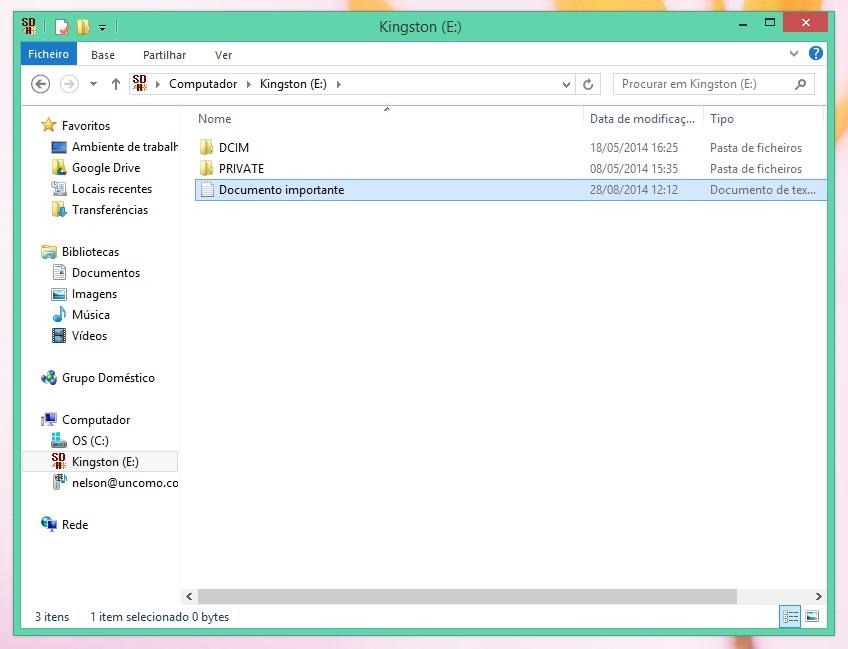Viewport: 848px width, 649px height.
Task: Switch to large icons view
Action: (812, 617)
